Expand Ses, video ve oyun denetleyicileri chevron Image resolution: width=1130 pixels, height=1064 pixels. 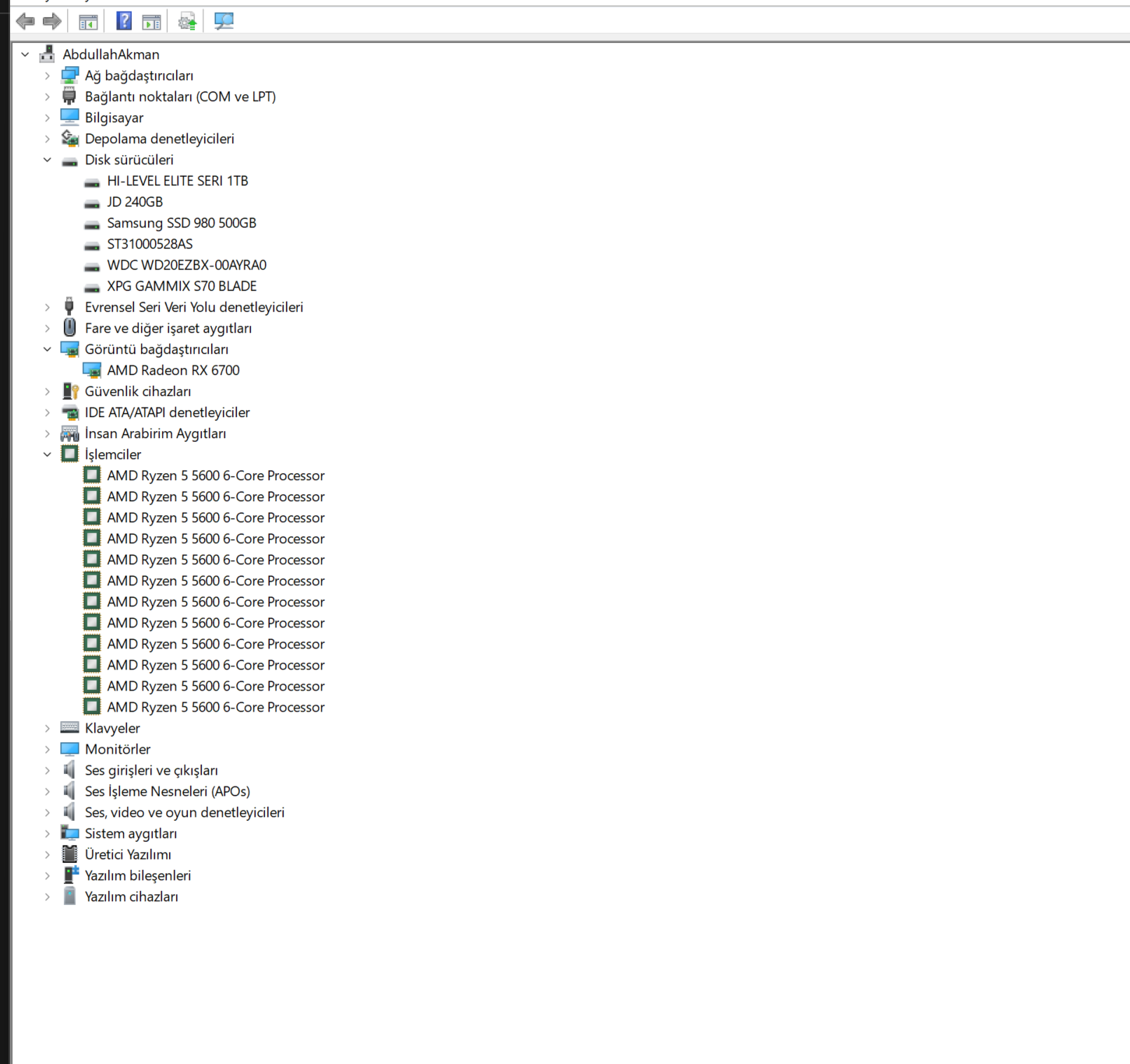point(48,812)
